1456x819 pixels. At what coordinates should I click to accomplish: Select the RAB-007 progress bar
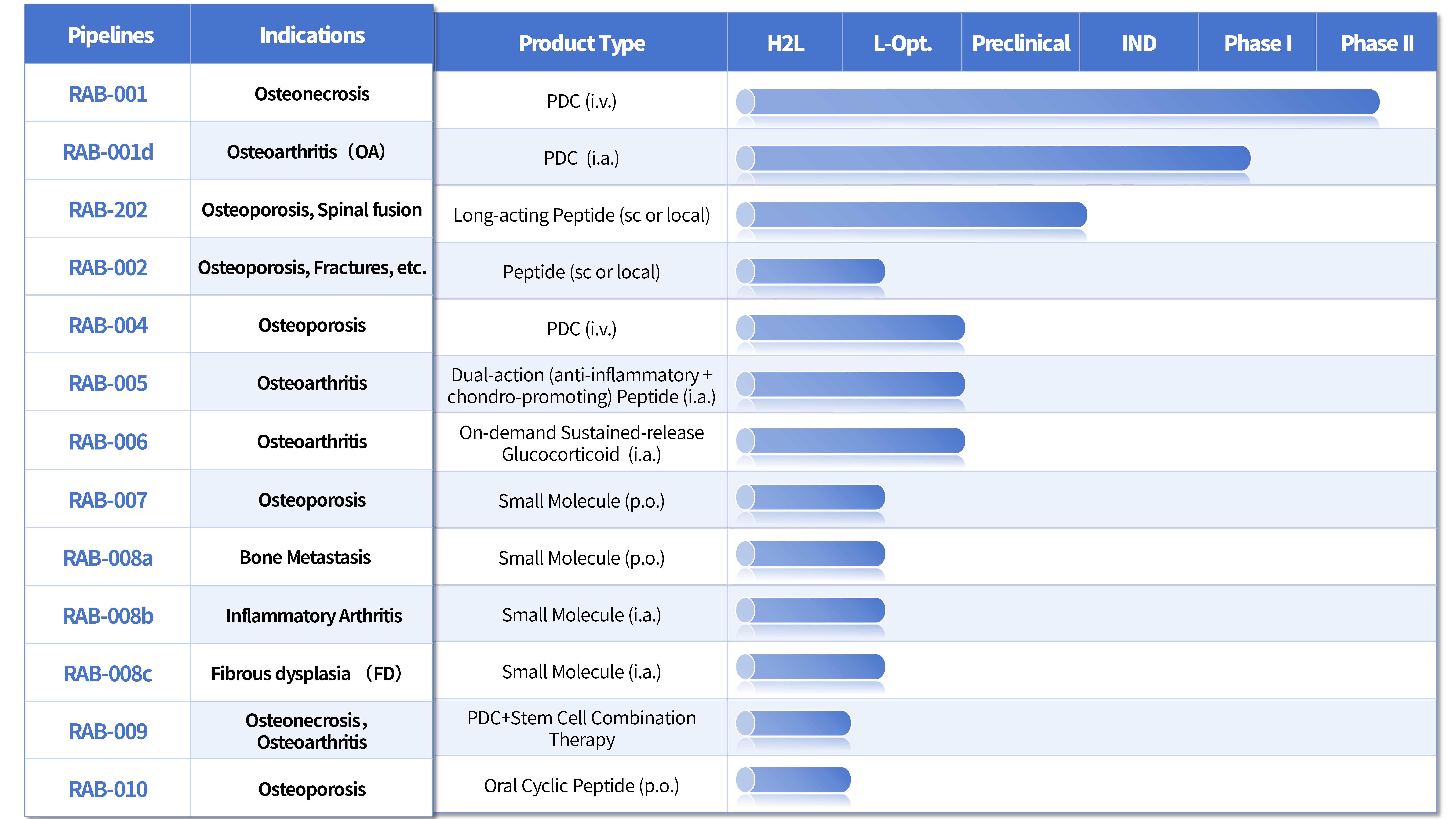[810, 497]
